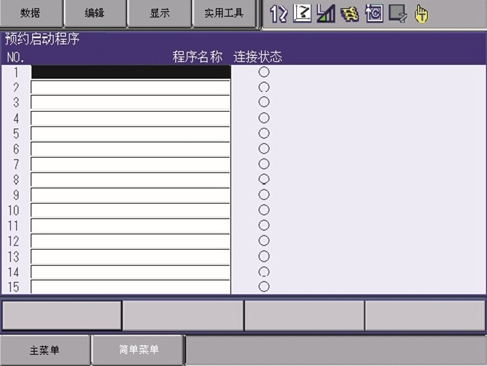Toggle connection status circle for row 7
Viewport: 487px width, 366px height.
[264, 164]
